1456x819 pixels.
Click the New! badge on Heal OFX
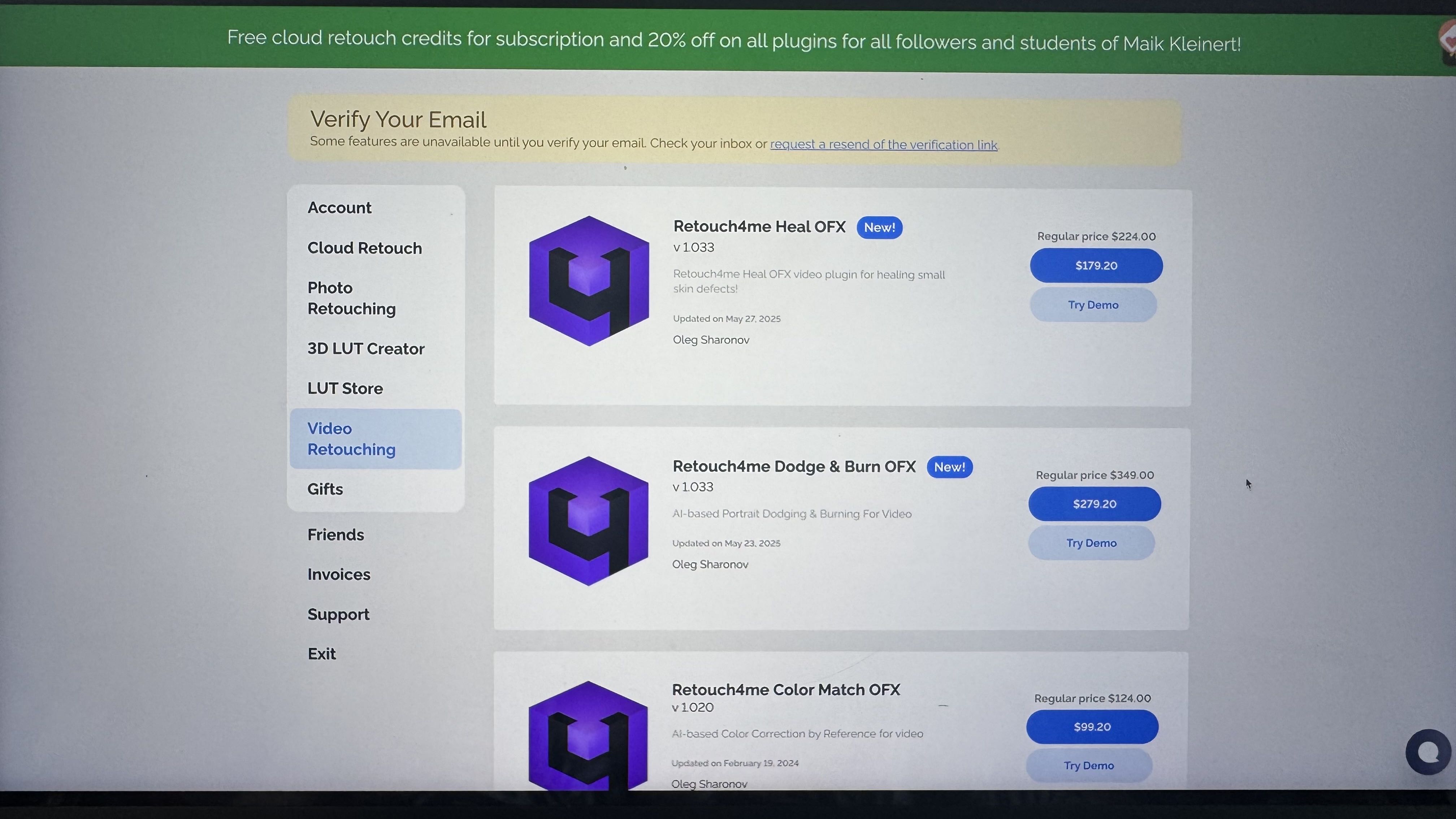[879, 227]
